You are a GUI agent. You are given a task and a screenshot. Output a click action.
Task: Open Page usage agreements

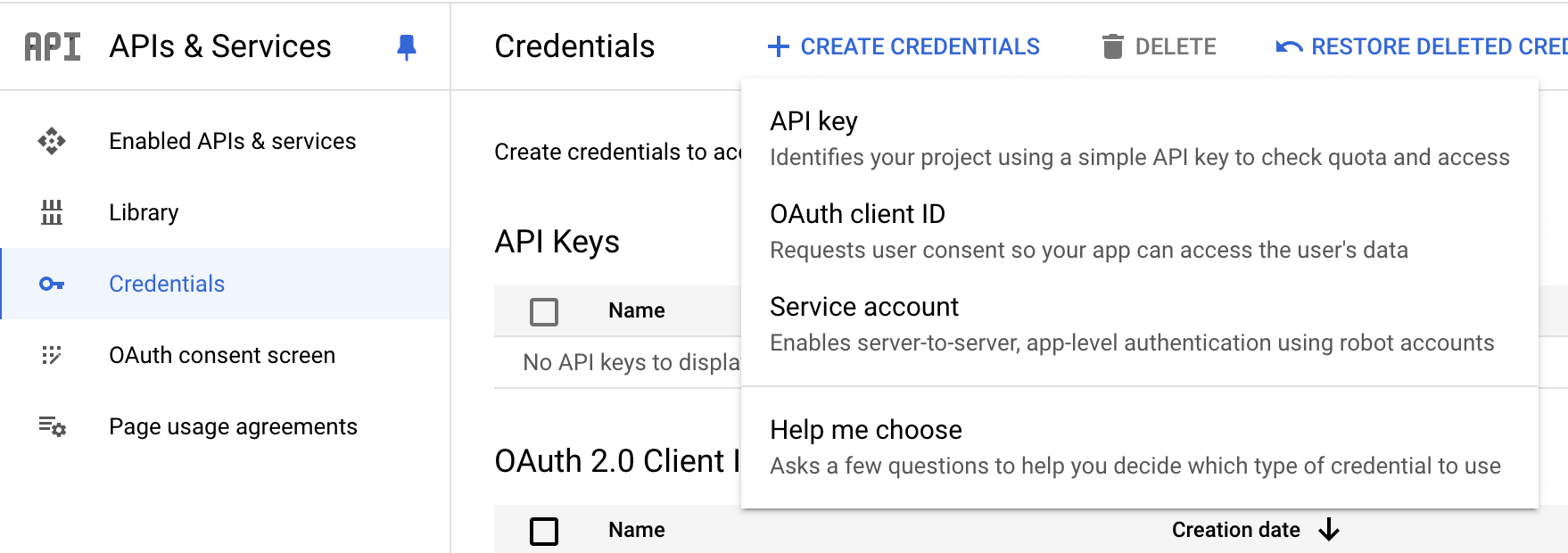click(233, 426)
